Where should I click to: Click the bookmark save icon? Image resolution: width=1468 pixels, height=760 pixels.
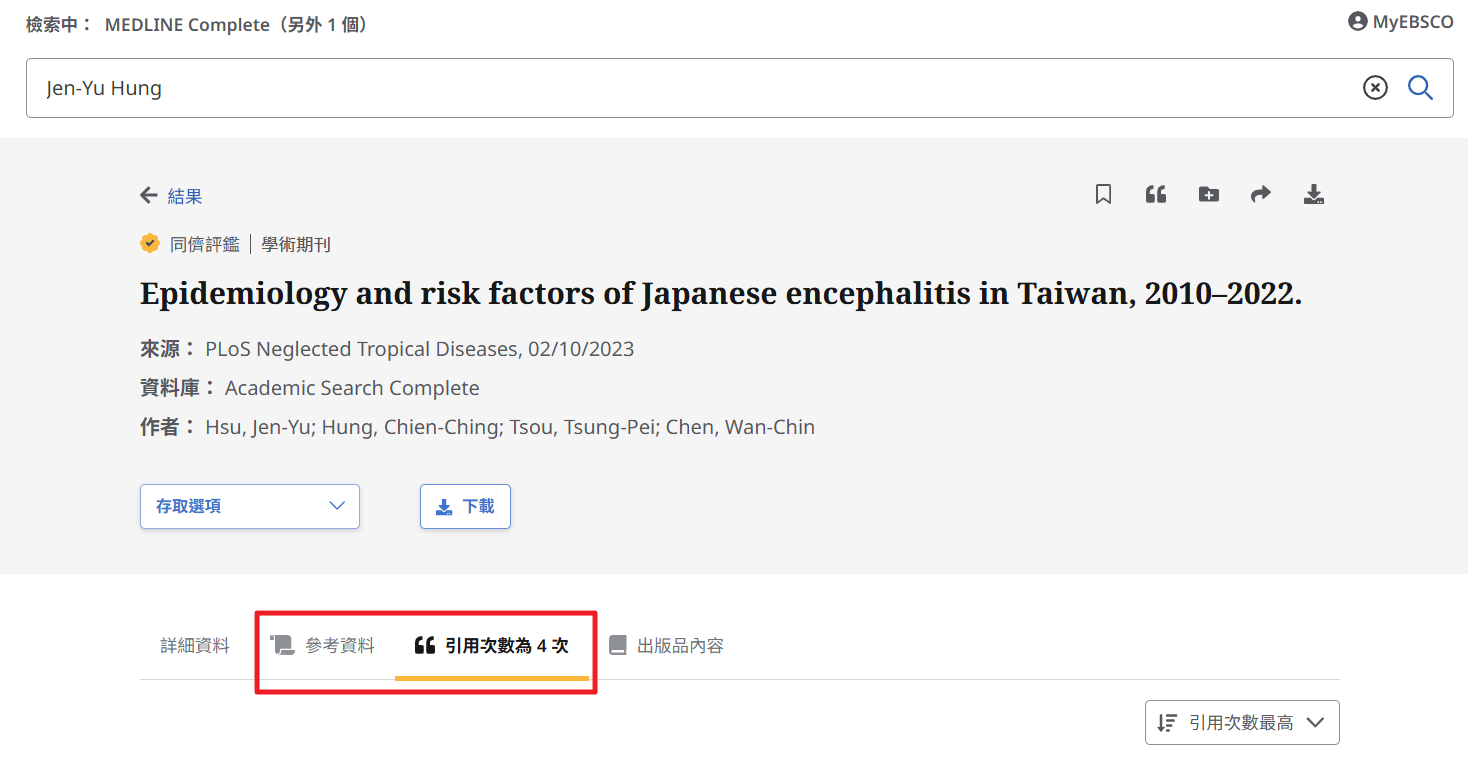click(x=1103, y=194)
